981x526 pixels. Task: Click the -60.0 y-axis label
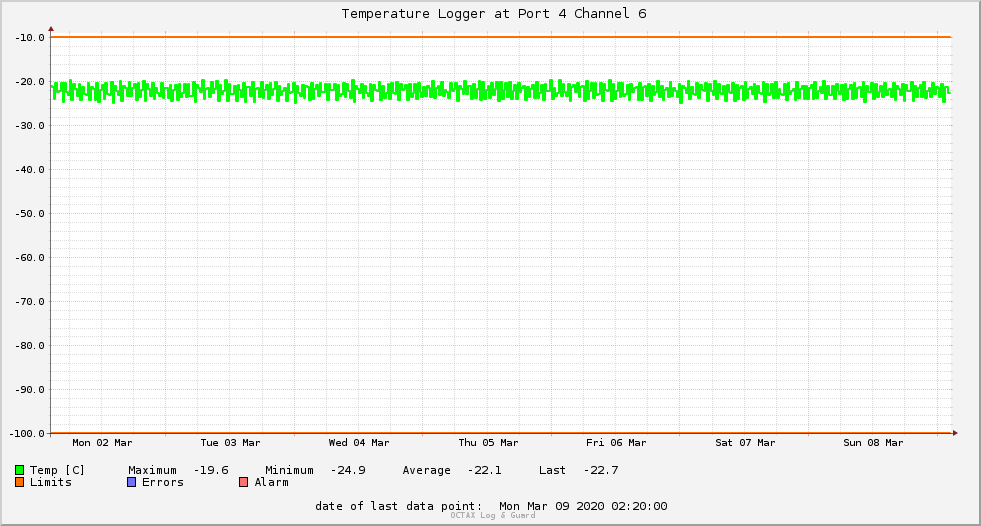point(30,258)
